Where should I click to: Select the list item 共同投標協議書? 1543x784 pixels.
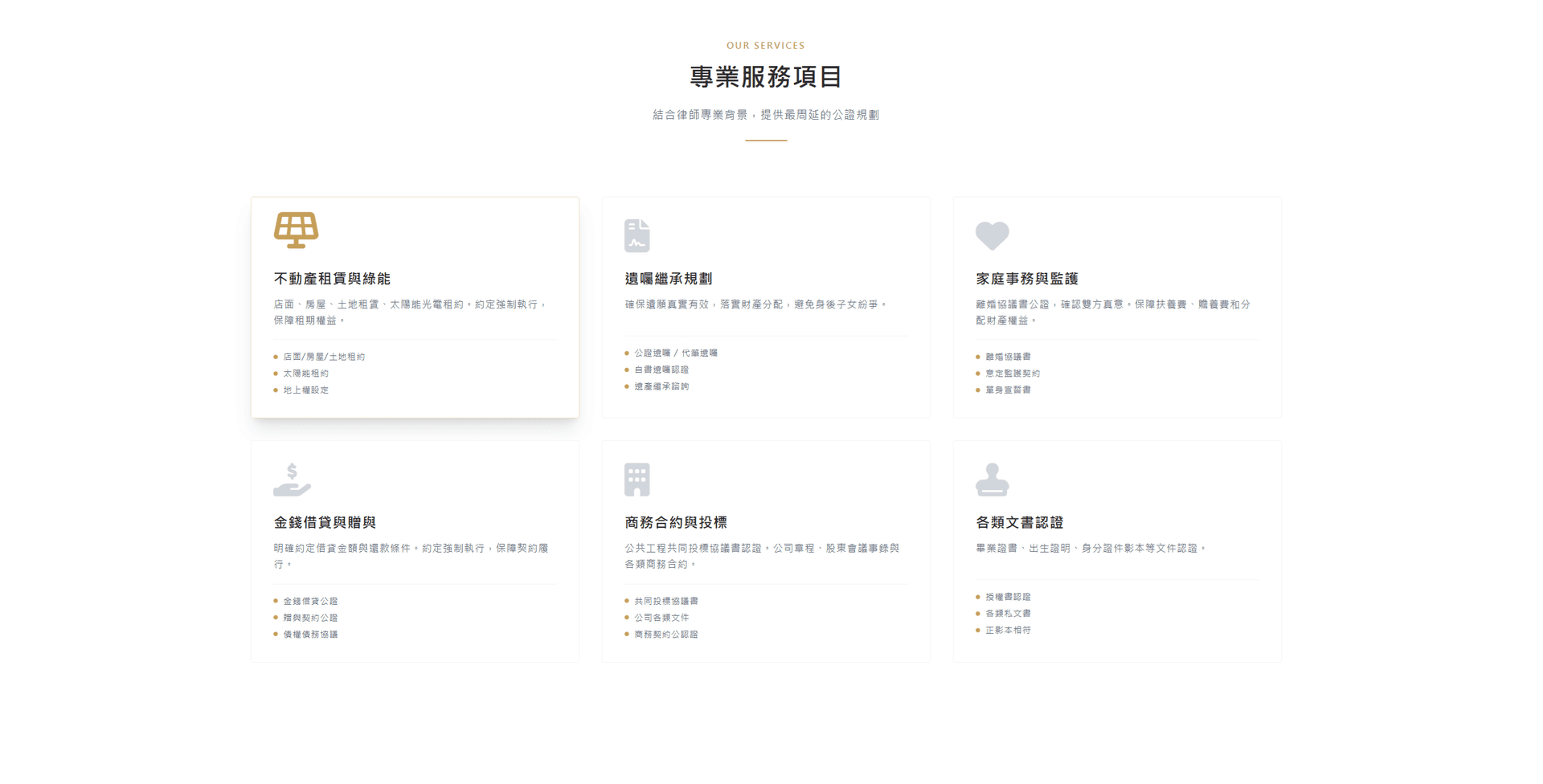[666, 602]
